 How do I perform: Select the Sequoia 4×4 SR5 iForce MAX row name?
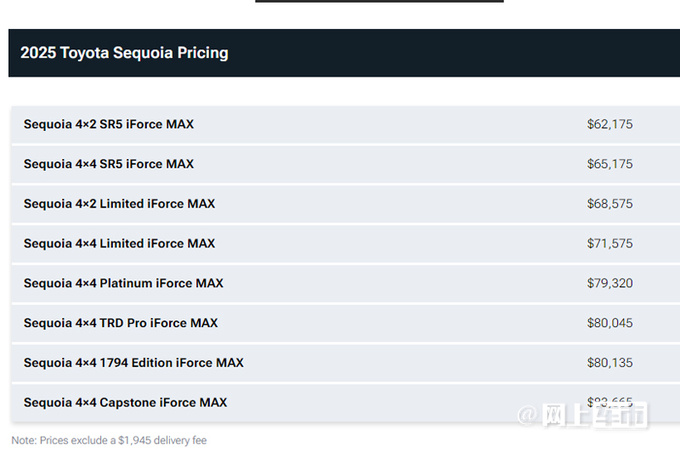point(109,164)
